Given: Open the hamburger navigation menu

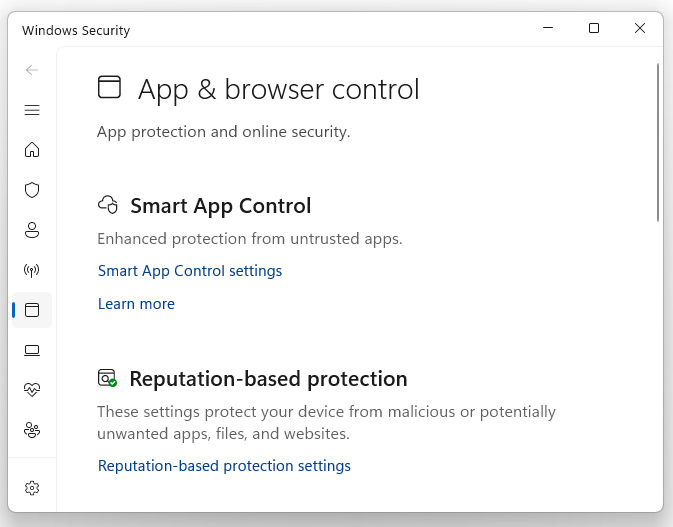Looking at the screenshot, I should point(32,110).
